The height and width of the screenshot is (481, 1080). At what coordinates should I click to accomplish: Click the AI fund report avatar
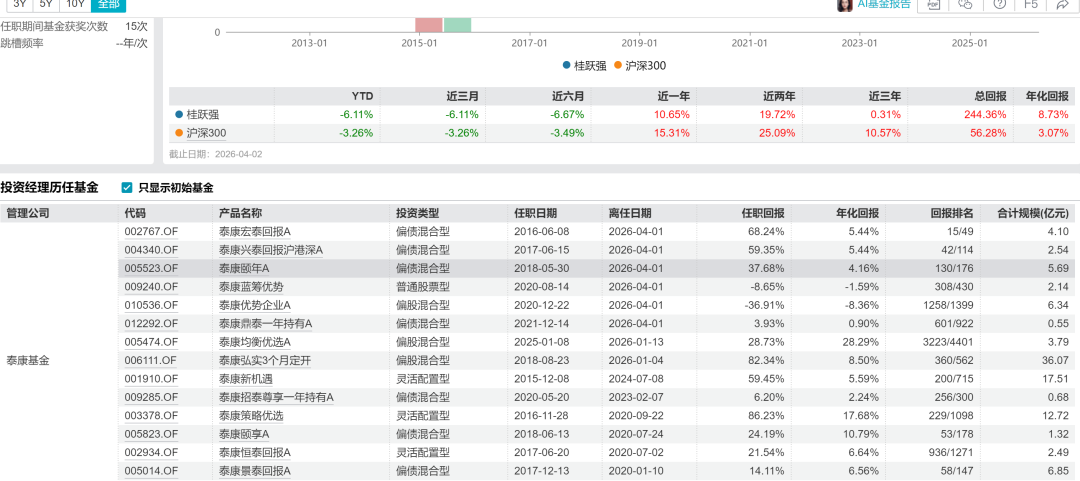tap(844, 5)
